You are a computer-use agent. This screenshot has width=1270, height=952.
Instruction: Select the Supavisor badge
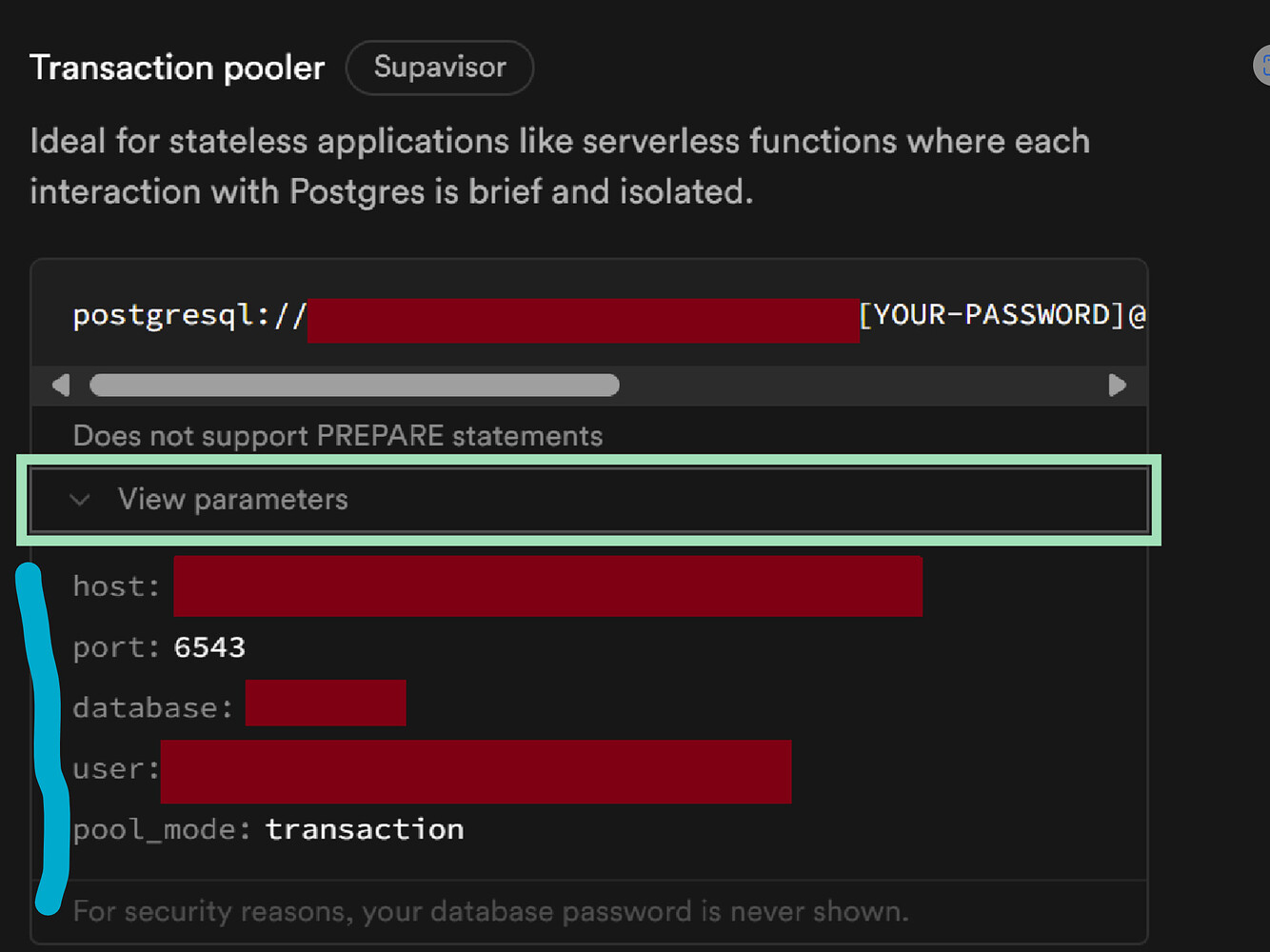tap(439, 67)
